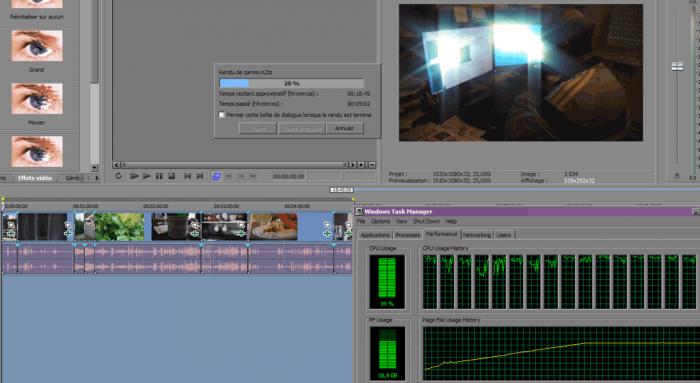Click the CPU Usage 99 % meter
The height and width of the screenshot is (383, 700).
(387, 282)
